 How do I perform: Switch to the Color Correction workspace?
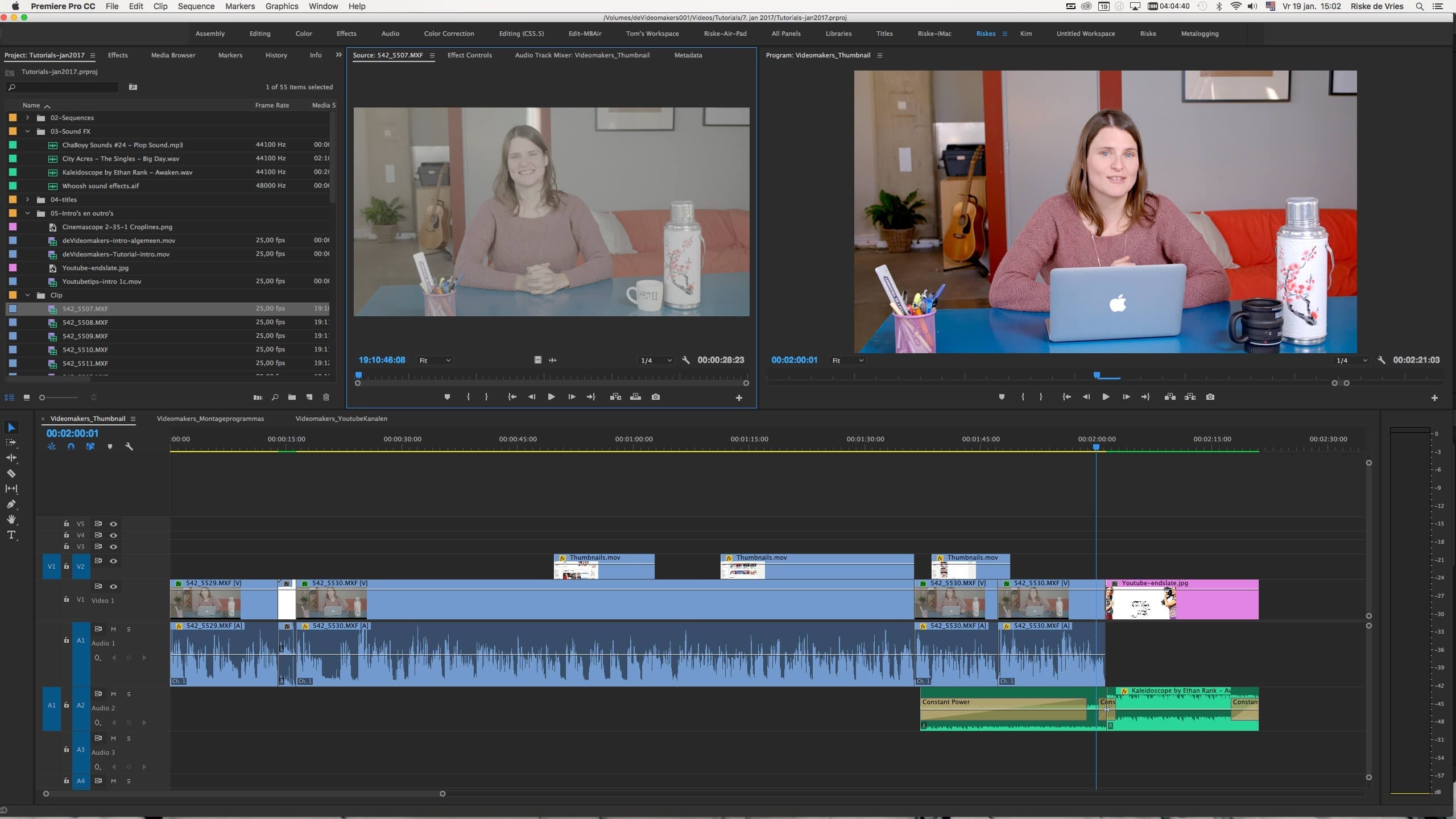pos(449,33)
